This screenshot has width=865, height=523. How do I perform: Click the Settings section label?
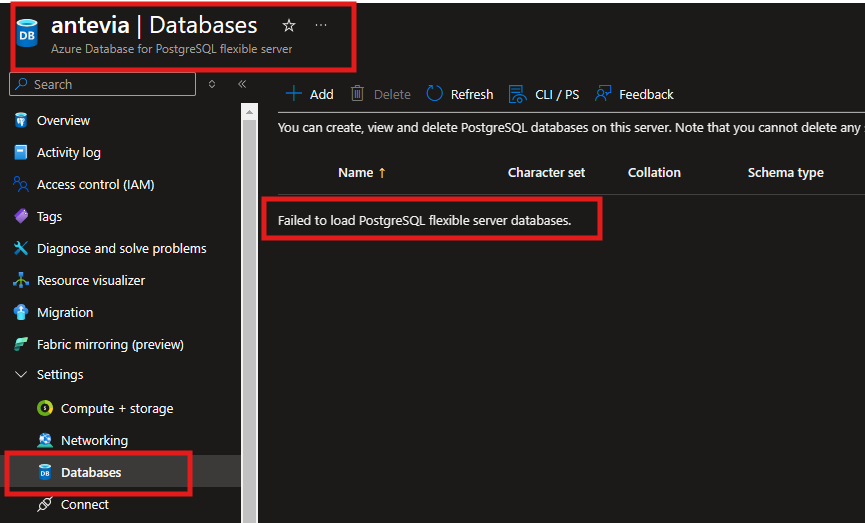pos(60,375)
